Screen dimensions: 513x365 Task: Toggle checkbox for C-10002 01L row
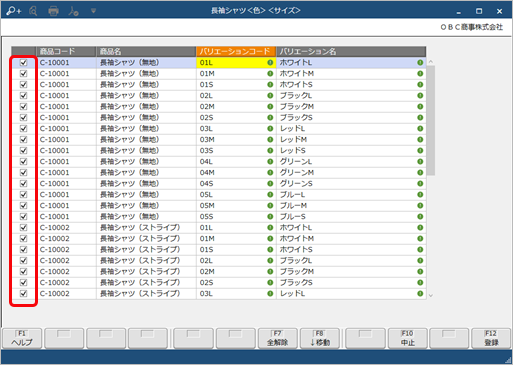coord(23,228)
